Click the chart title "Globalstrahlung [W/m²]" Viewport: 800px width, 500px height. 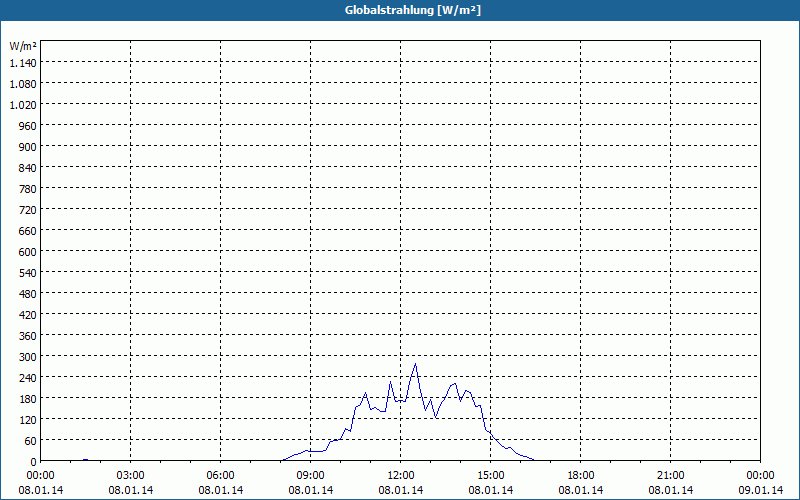coord(413,10)
